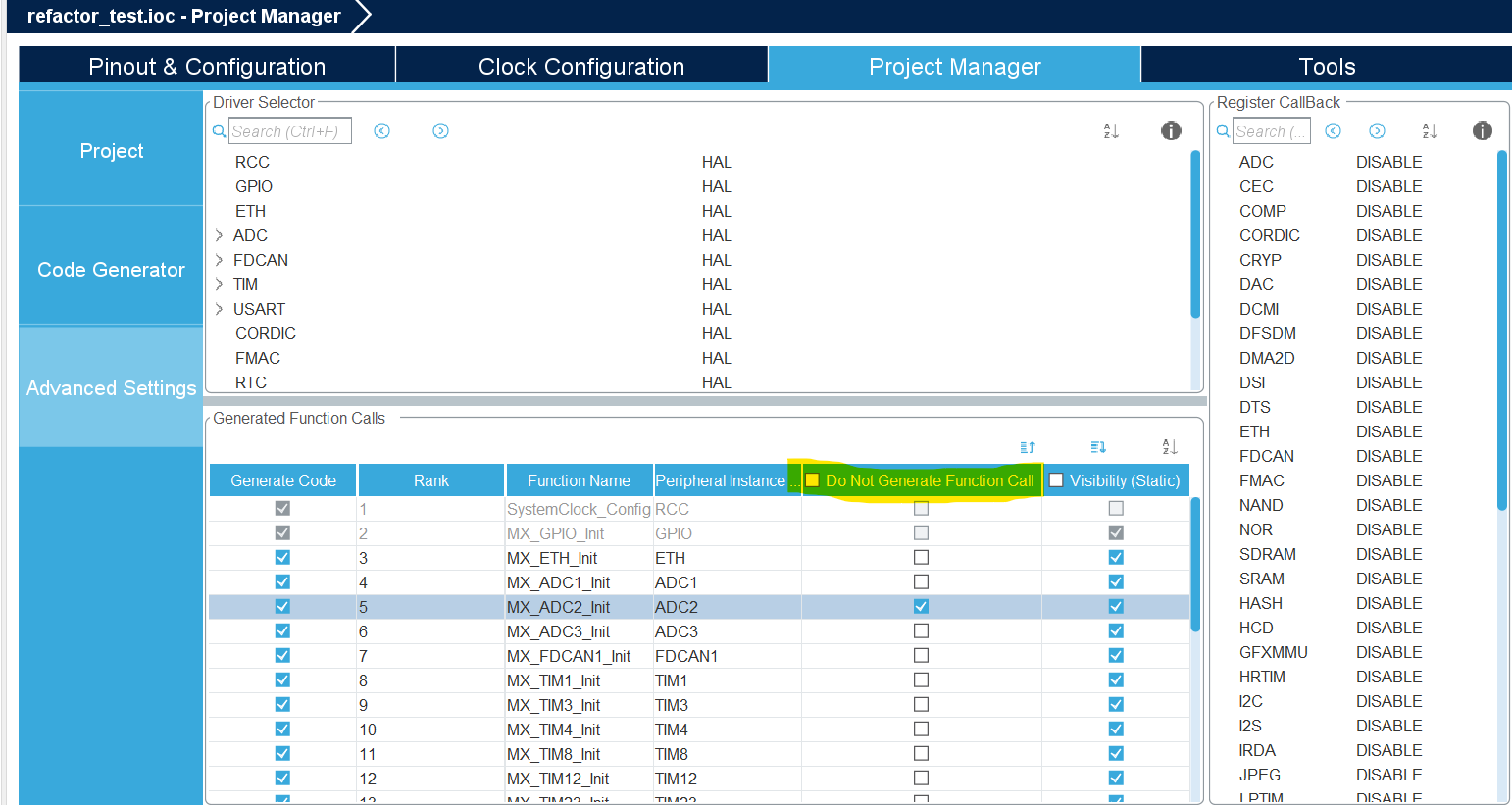Toggle the Visibility (Static) header checkbox

point(1056,480)
